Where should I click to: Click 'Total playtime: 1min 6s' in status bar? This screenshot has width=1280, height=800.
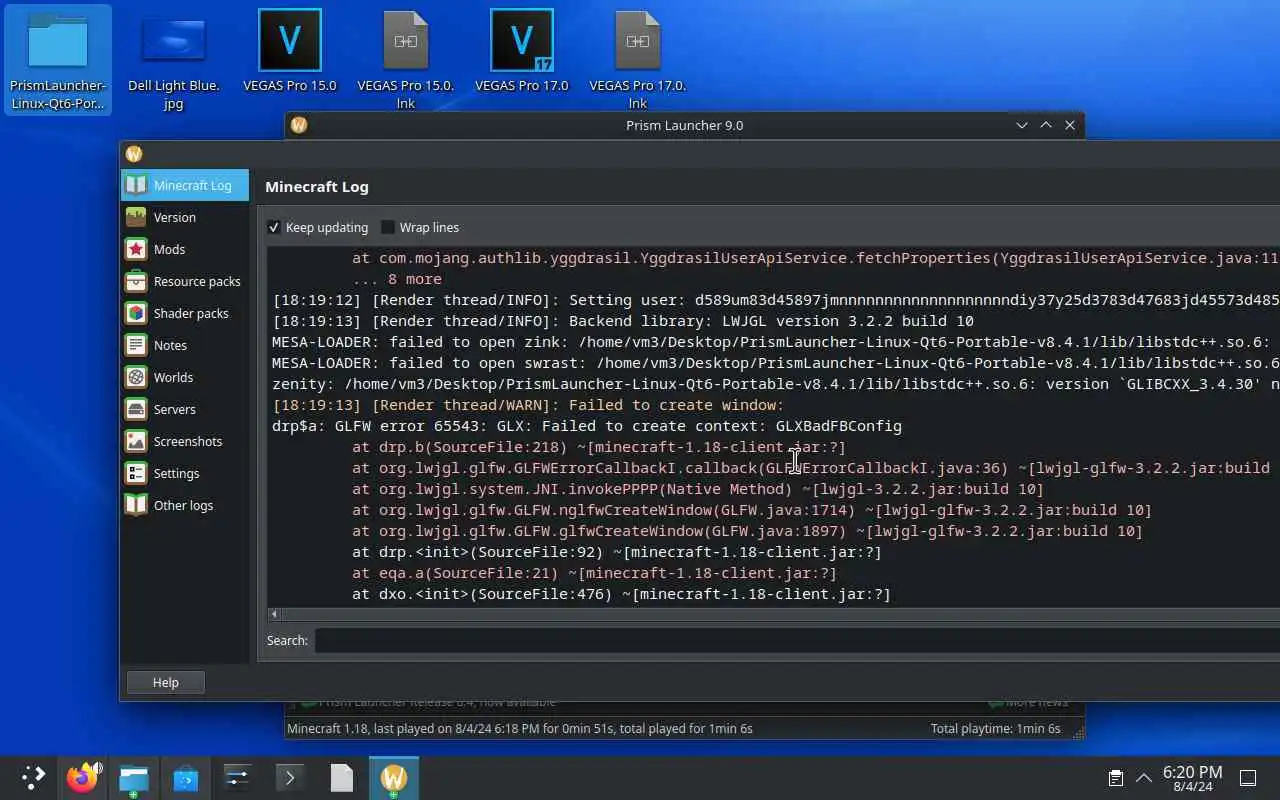coord(995,728)
